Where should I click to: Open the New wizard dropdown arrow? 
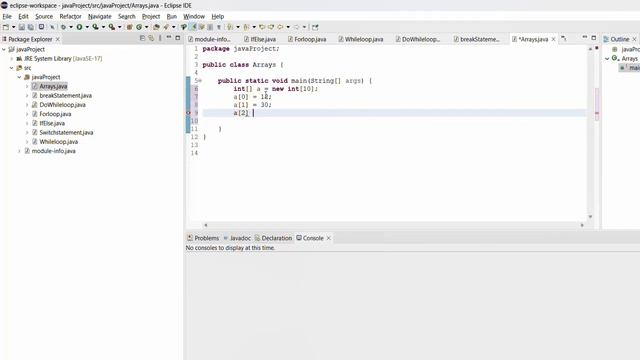coord(13,27)
